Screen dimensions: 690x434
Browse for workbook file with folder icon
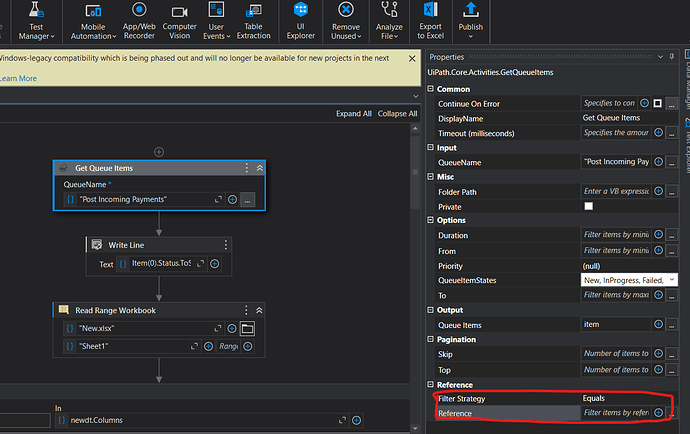[247, 328]
